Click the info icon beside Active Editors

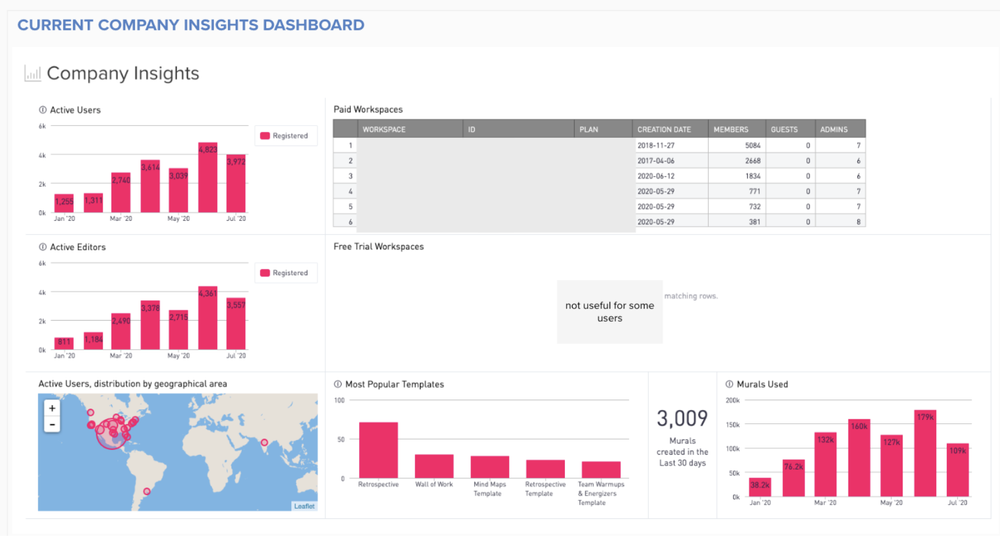(43, 247)
